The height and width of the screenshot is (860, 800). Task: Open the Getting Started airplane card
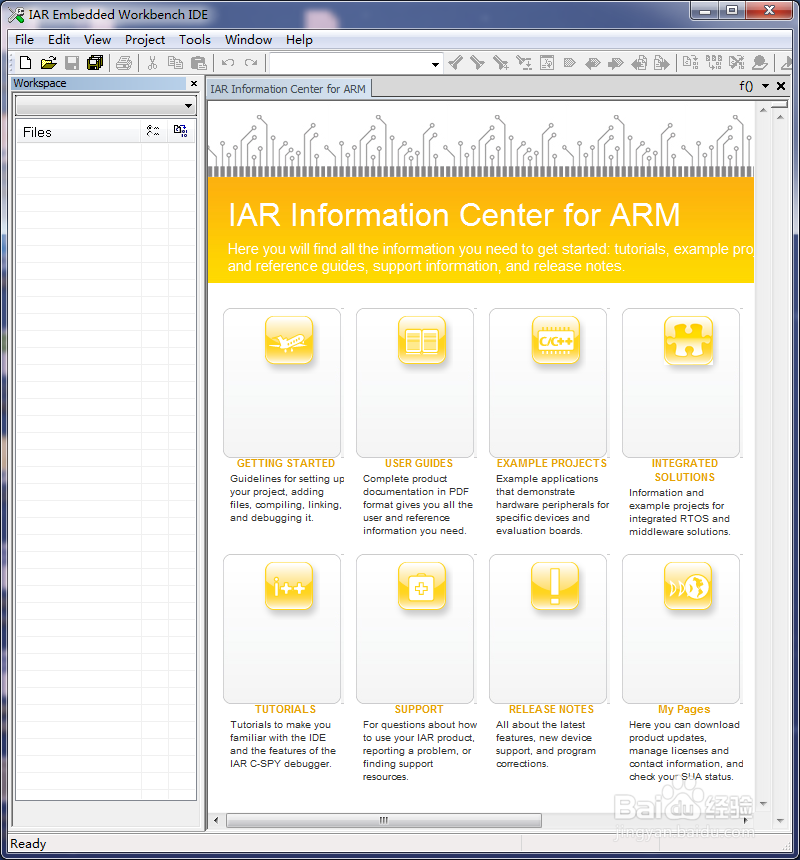(x=283, y=383)
